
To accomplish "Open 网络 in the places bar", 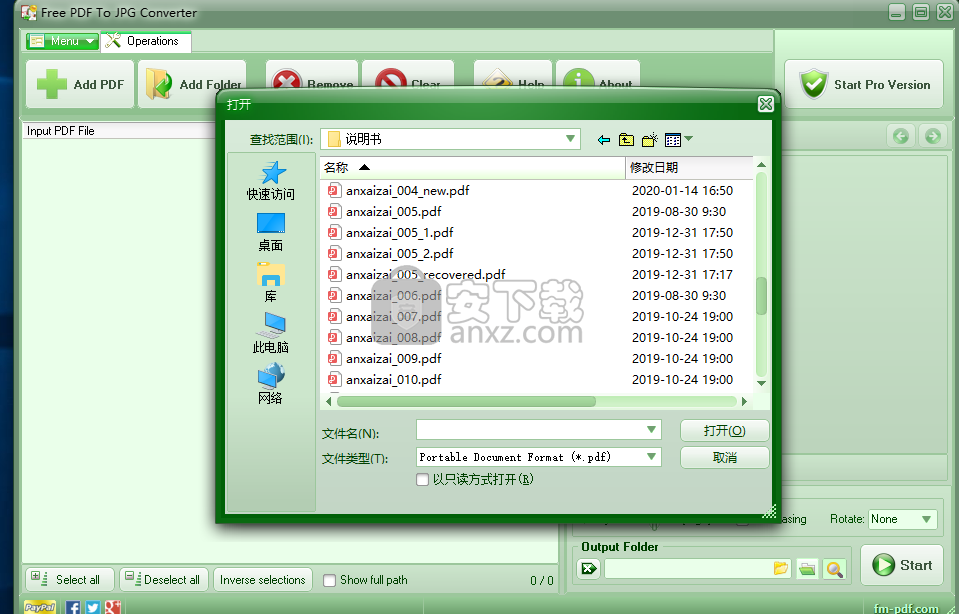I will [271, 384].
